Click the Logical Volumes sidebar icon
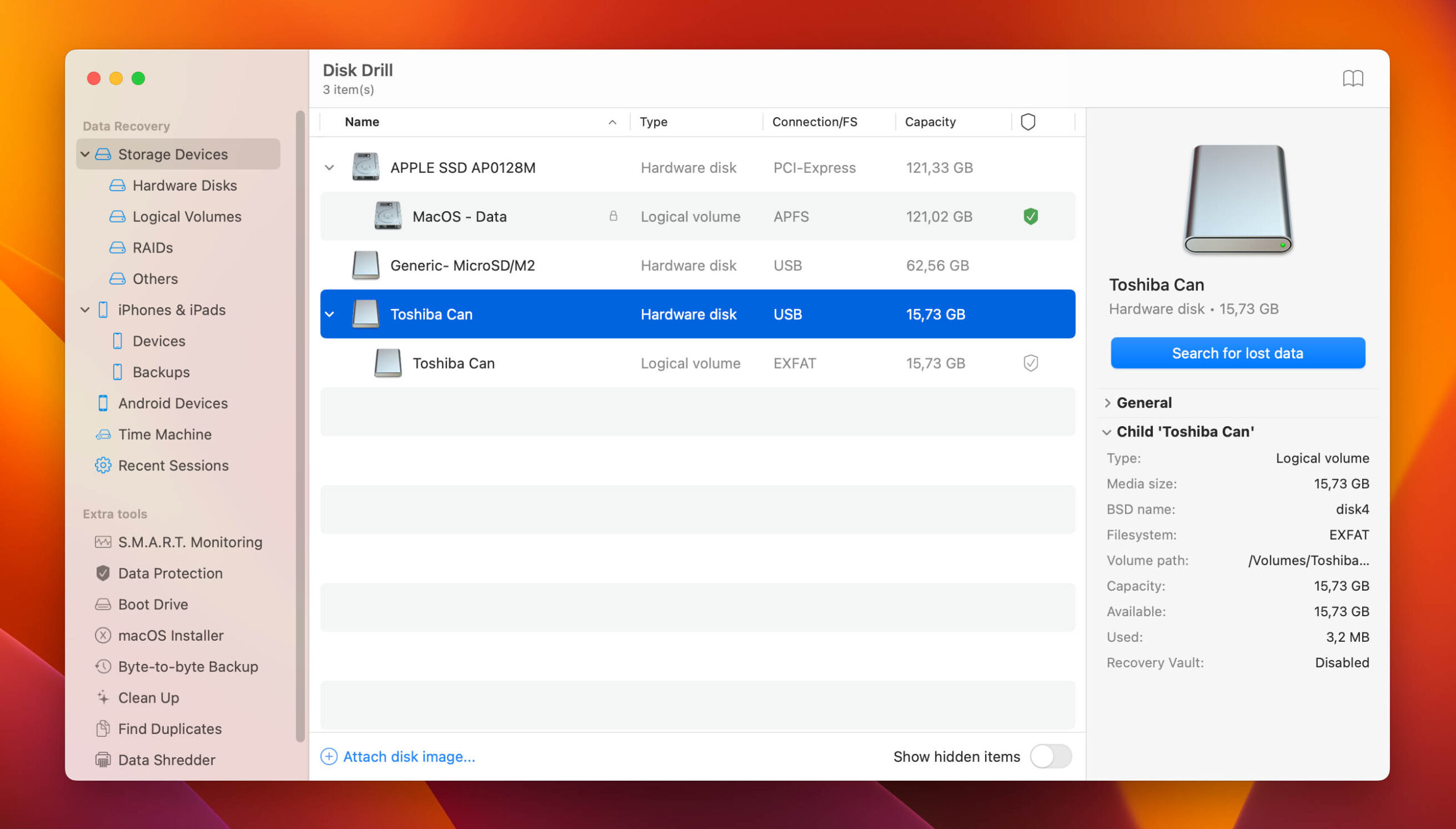 pos(117,216)
